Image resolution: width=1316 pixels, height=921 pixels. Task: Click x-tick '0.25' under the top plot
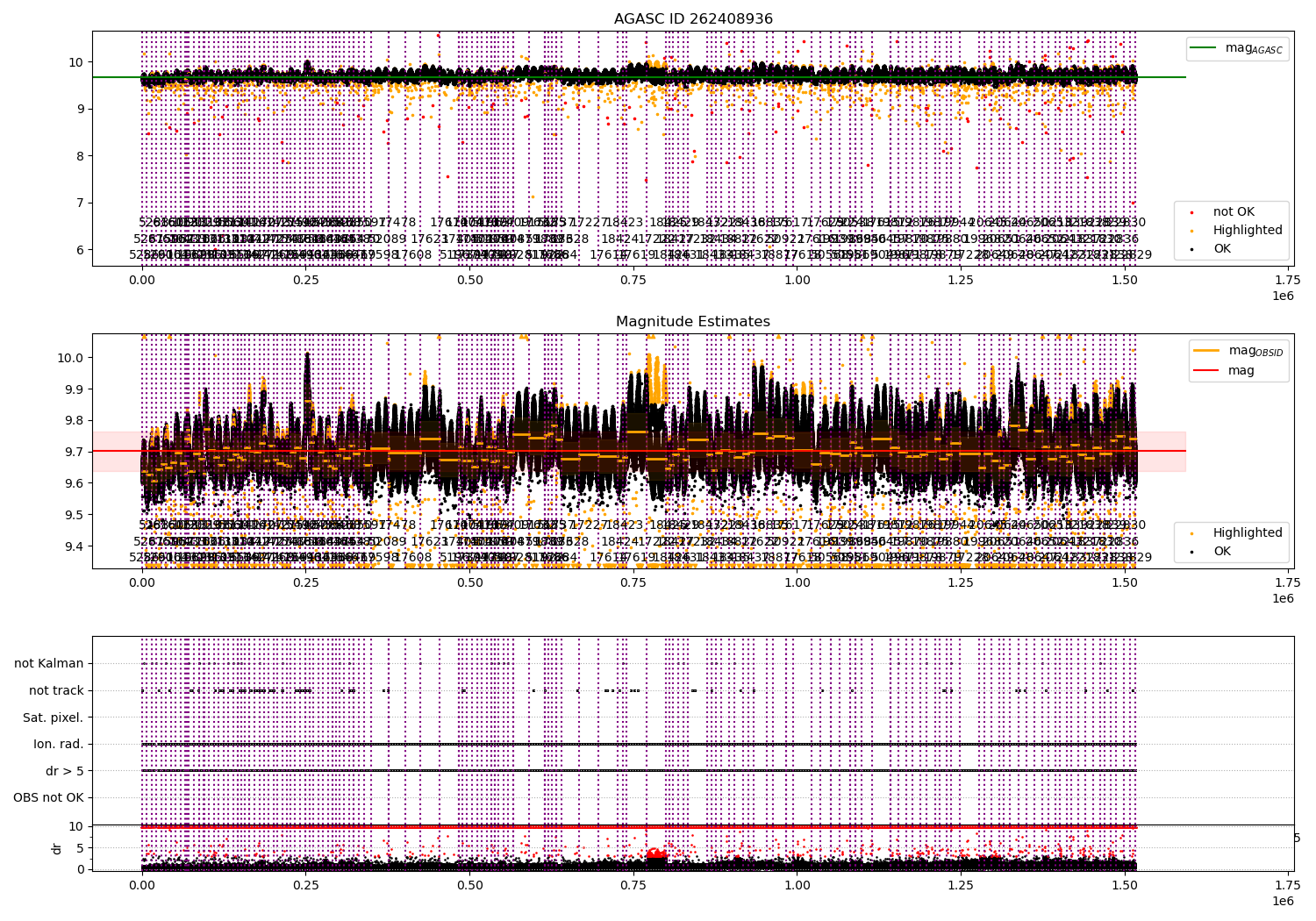(305, 281)
